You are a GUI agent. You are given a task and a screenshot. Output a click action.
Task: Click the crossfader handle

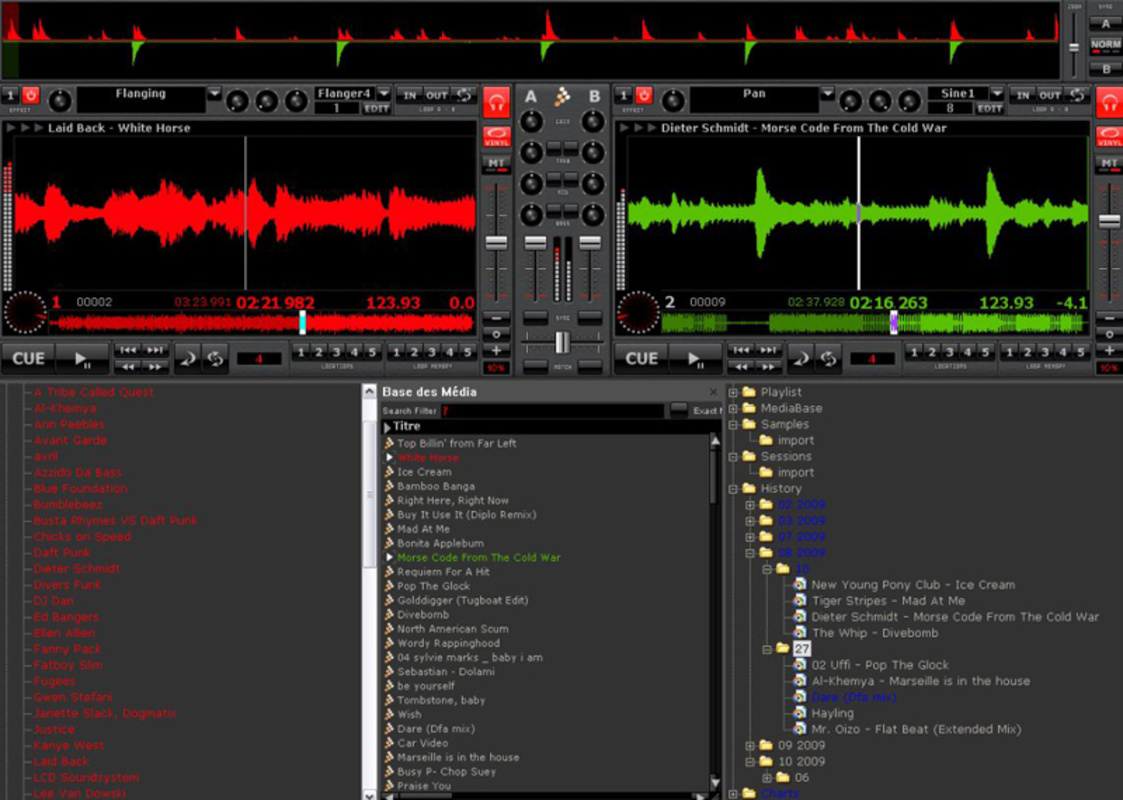[563, 342]
